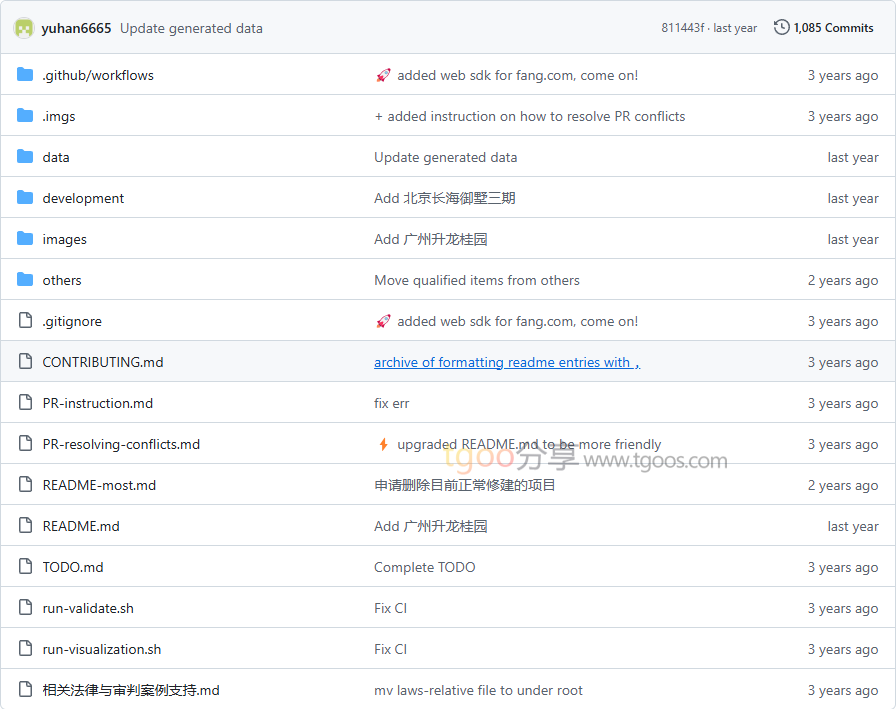Open 'Update generated data' commit message in header

(x=191, y=28)
